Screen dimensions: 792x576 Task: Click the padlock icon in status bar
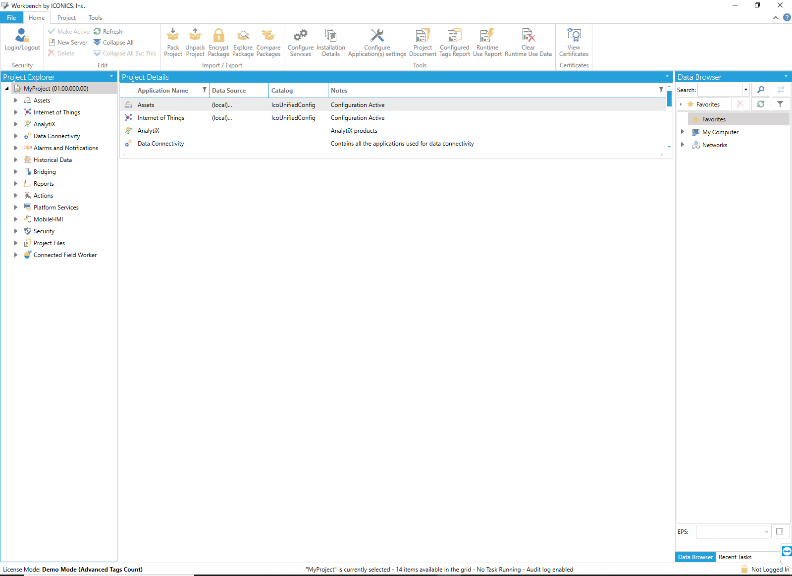tap(744, 569)
